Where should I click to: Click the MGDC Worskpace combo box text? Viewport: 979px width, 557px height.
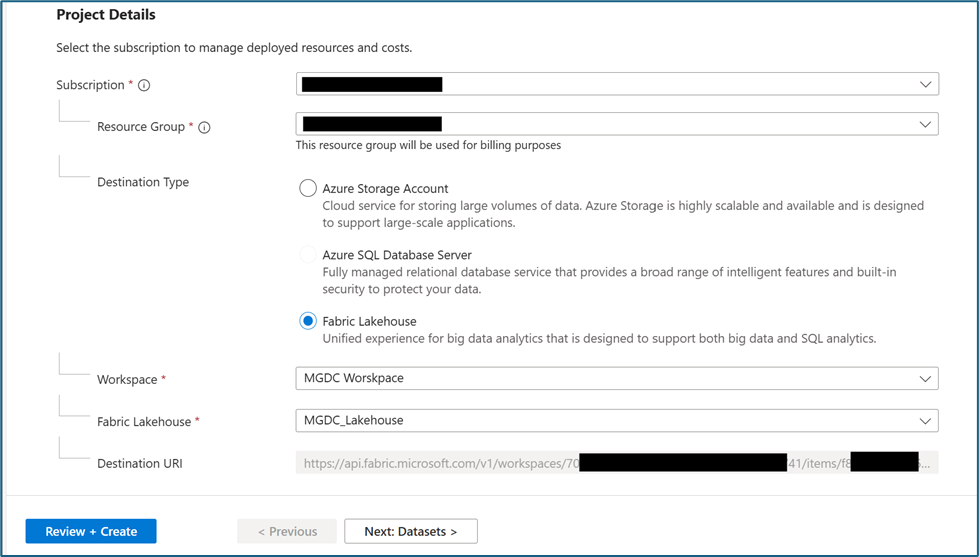353,378
